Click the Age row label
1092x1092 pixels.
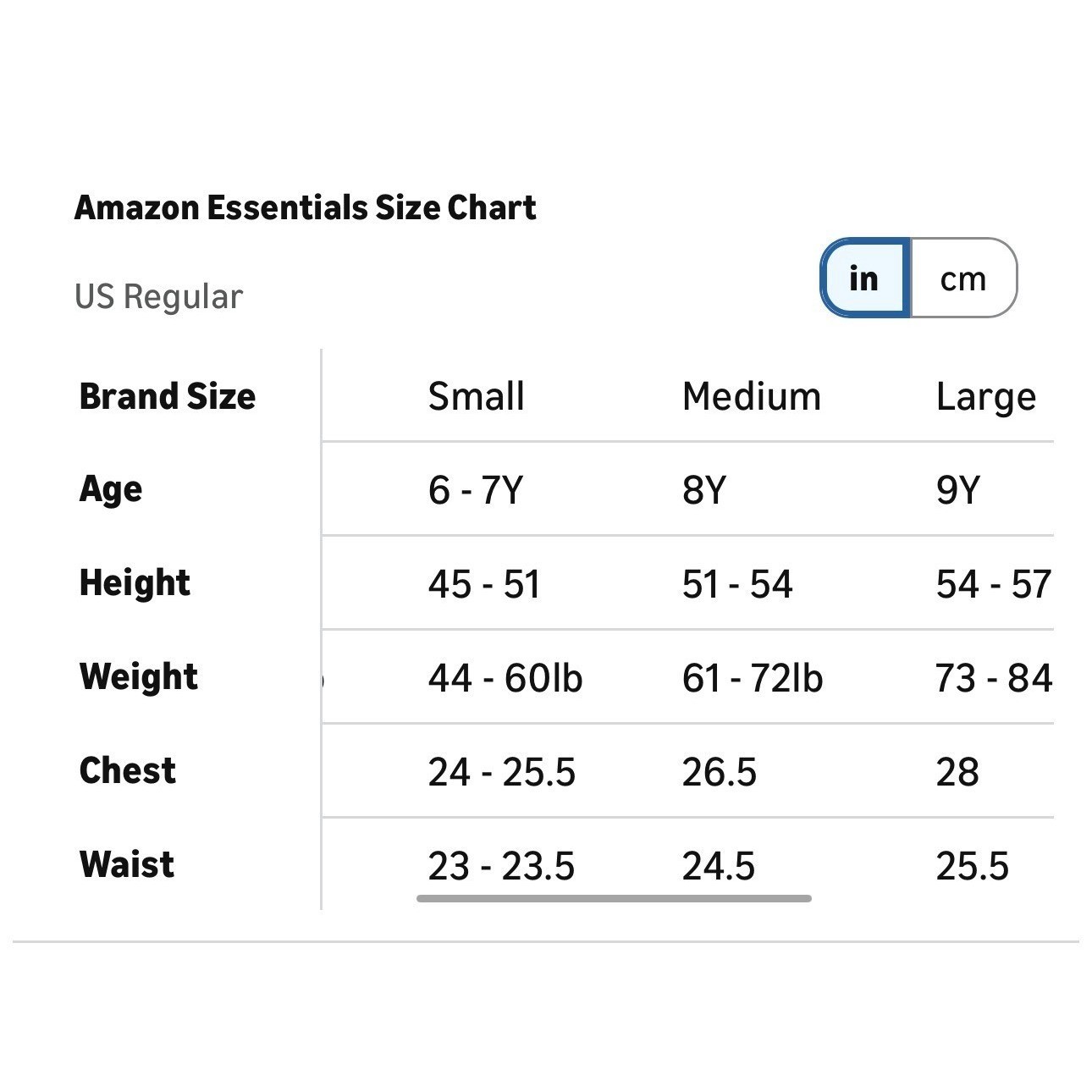[111, 489]
